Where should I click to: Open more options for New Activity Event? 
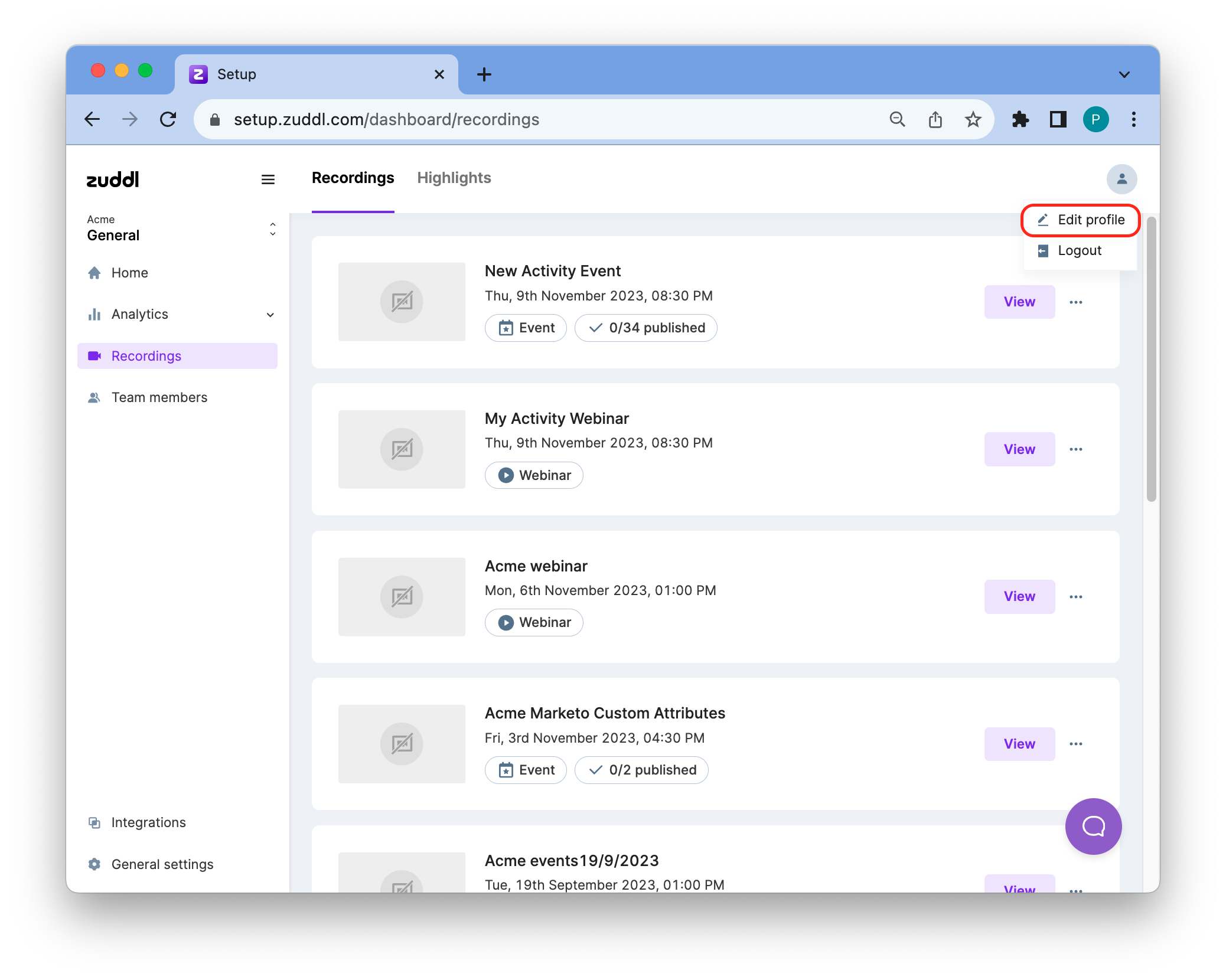(1075, 302)
